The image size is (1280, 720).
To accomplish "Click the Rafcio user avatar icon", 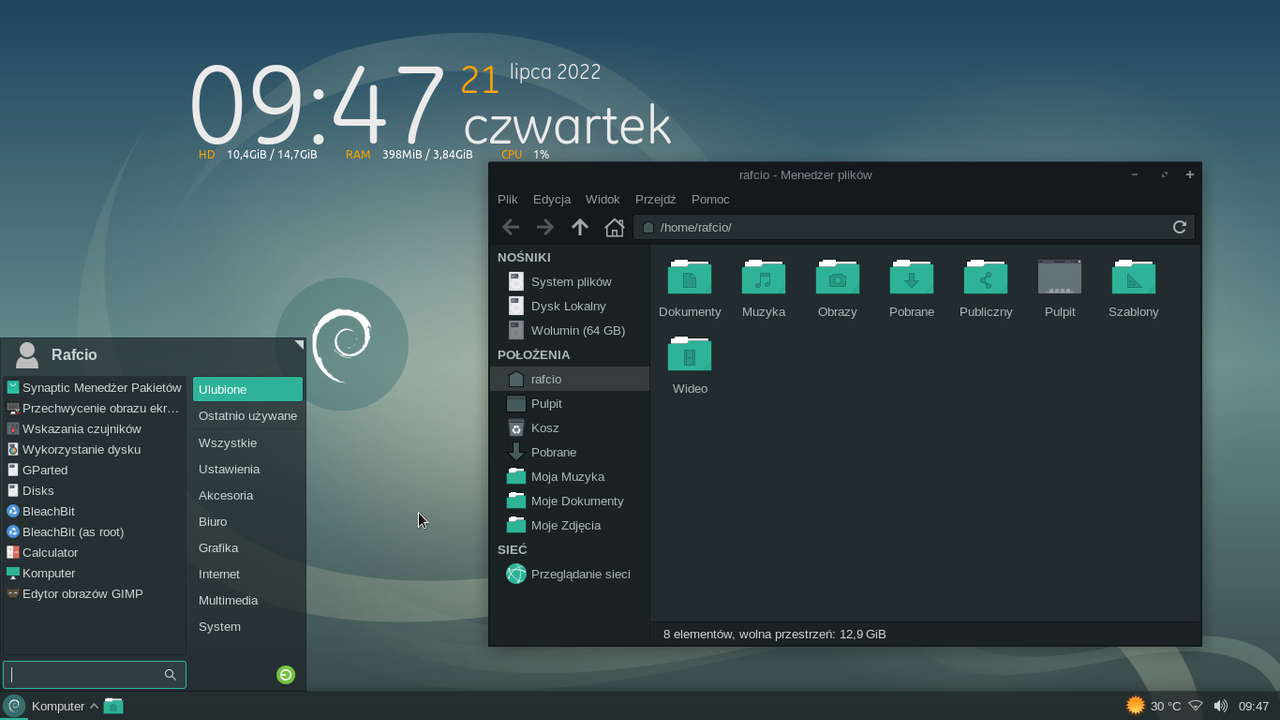I will (x=28, y=354).
